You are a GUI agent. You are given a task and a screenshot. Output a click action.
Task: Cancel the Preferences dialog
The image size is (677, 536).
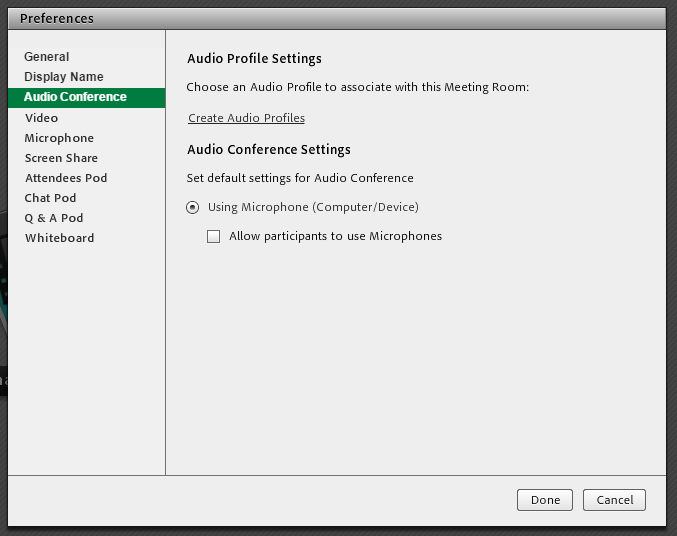coord(615,500)
